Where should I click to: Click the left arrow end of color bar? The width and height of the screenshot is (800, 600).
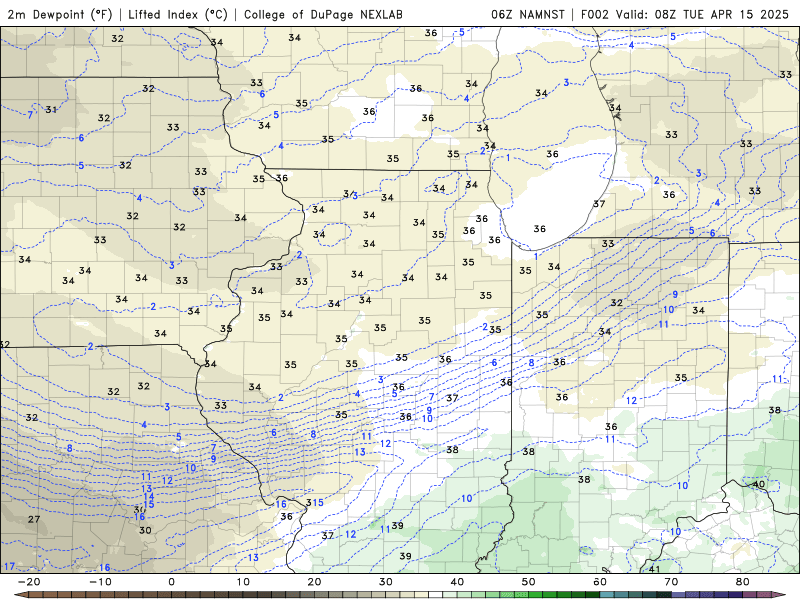click(x=20, y=595)
